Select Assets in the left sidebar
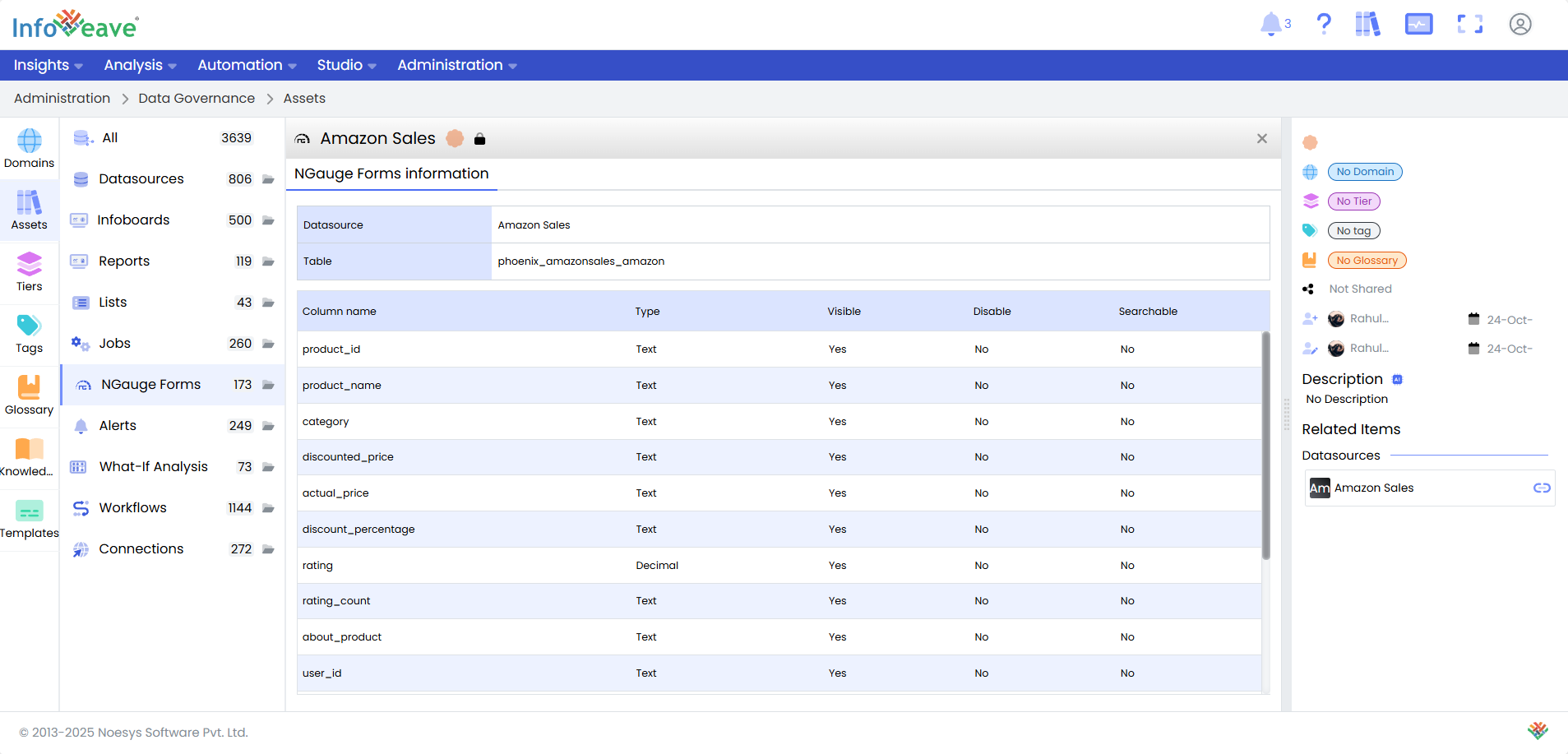This screenshot has width=1568, height=754. 30,210
